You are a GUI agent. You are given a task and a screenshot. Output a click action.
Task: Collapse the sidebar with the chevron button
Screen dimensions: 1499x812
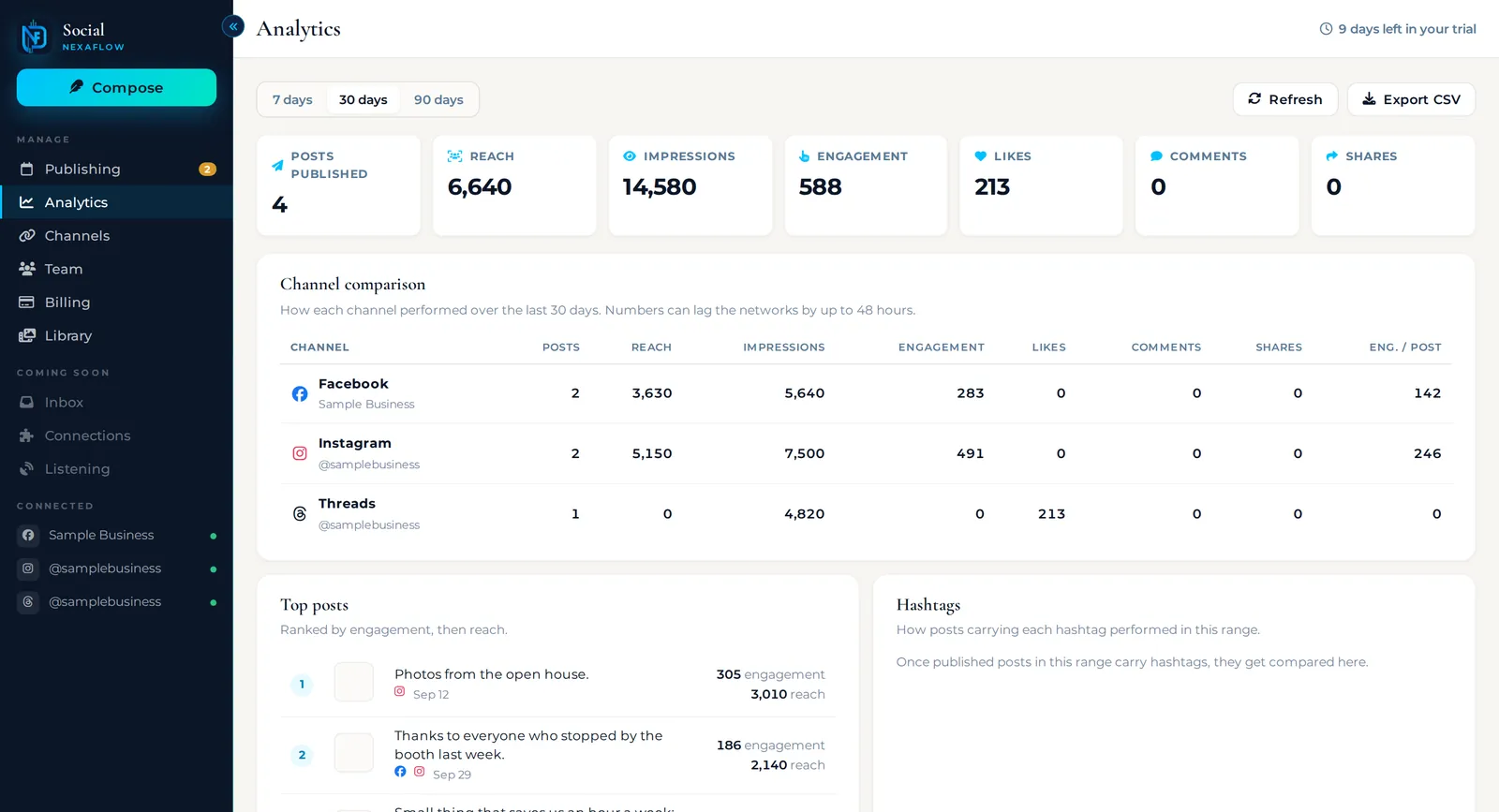233,26
